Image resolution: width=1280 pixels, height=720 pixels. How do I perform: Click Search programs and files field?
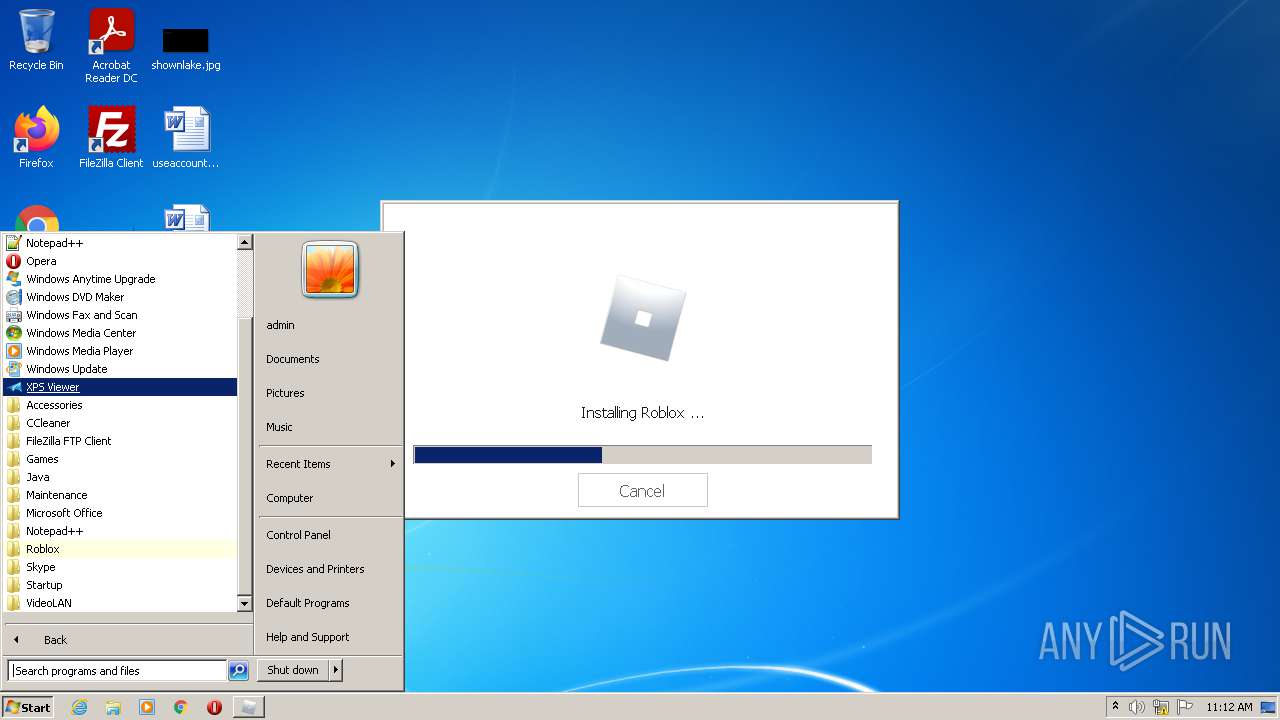point(117,671)
